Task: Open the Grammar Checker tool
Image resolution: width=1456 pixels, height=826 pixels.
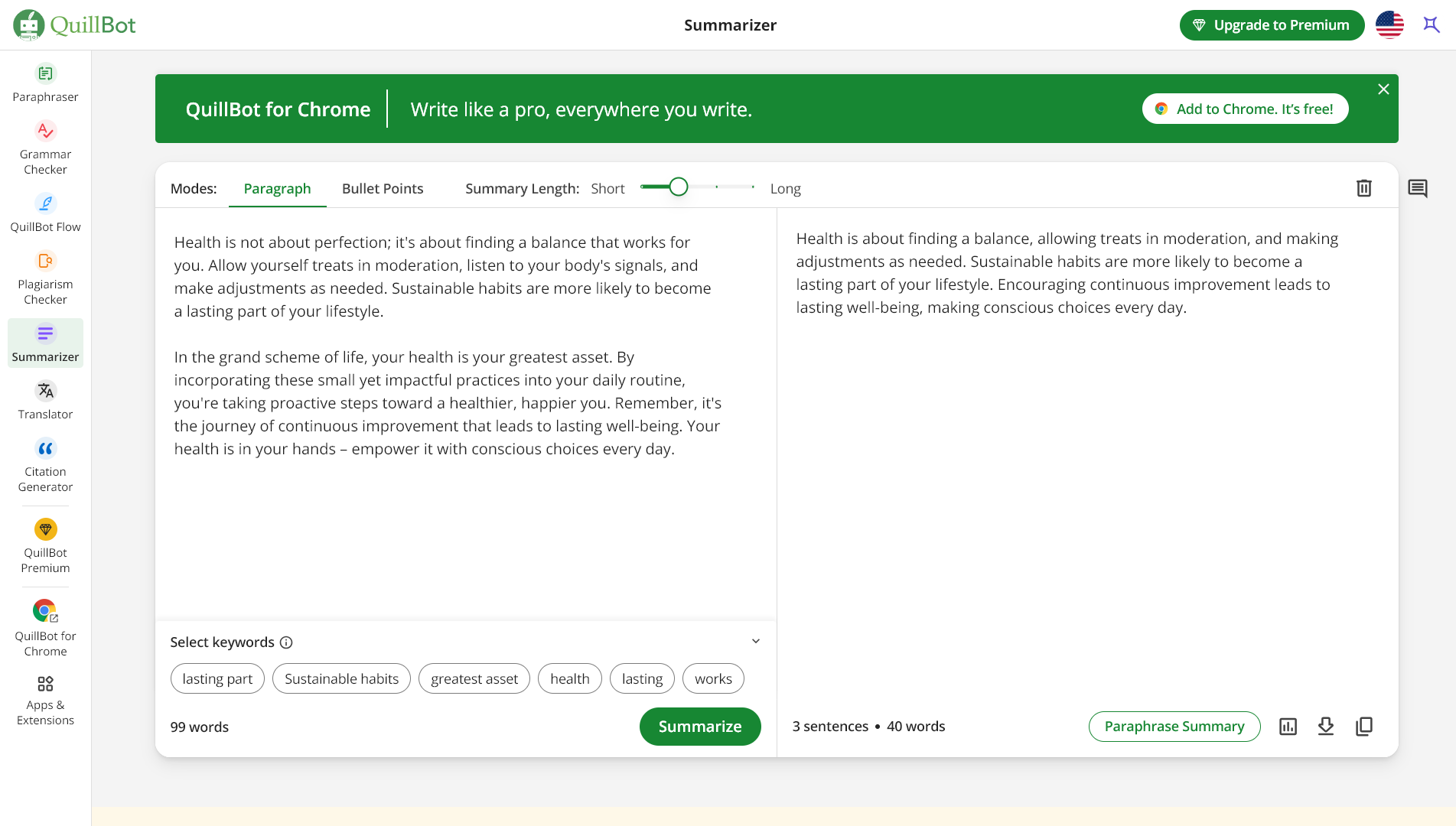Action: click(45, 148)
